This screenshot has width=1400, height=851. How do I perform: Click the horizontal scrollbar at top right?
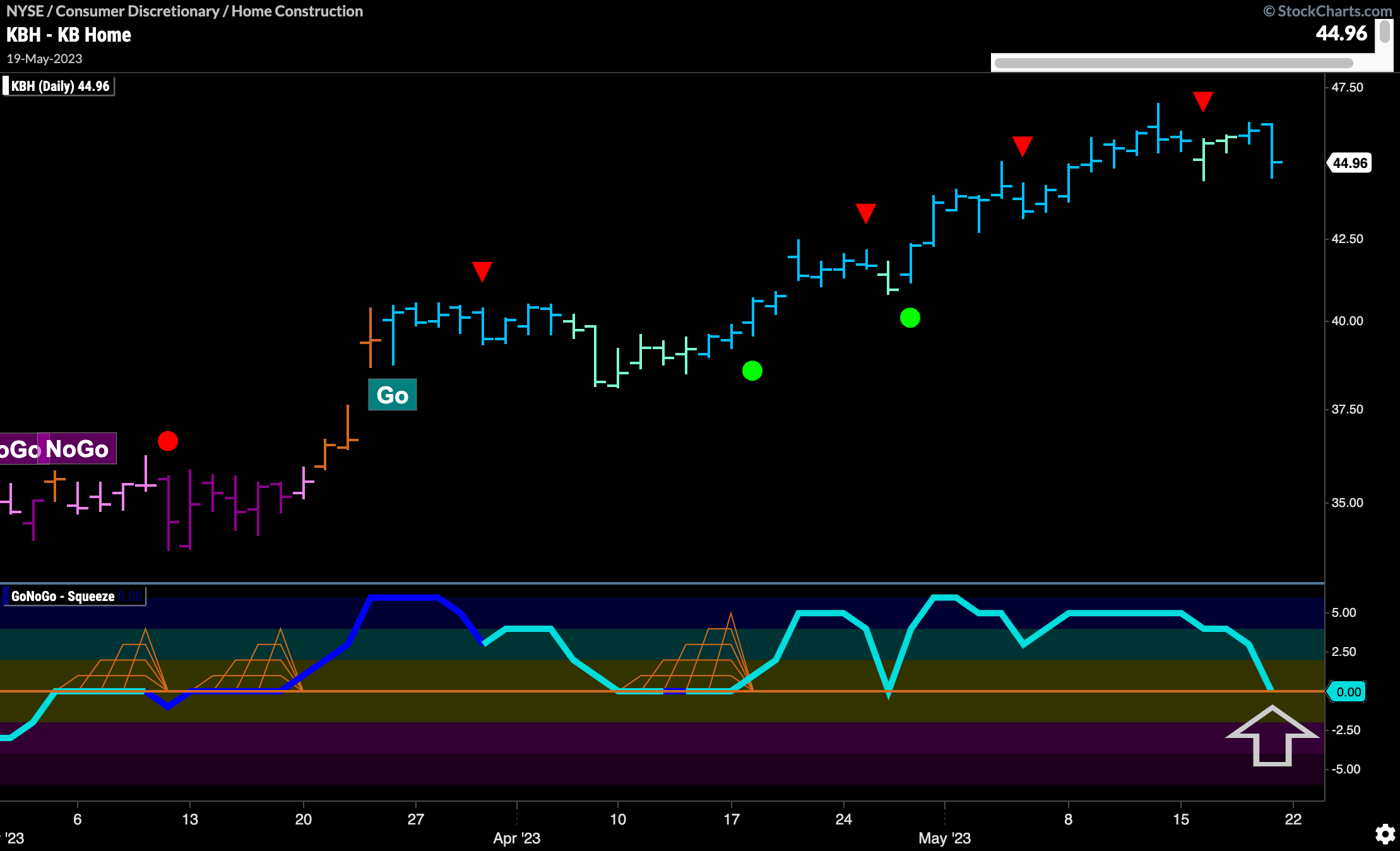pyautogui.click(x=1173, y=62)
